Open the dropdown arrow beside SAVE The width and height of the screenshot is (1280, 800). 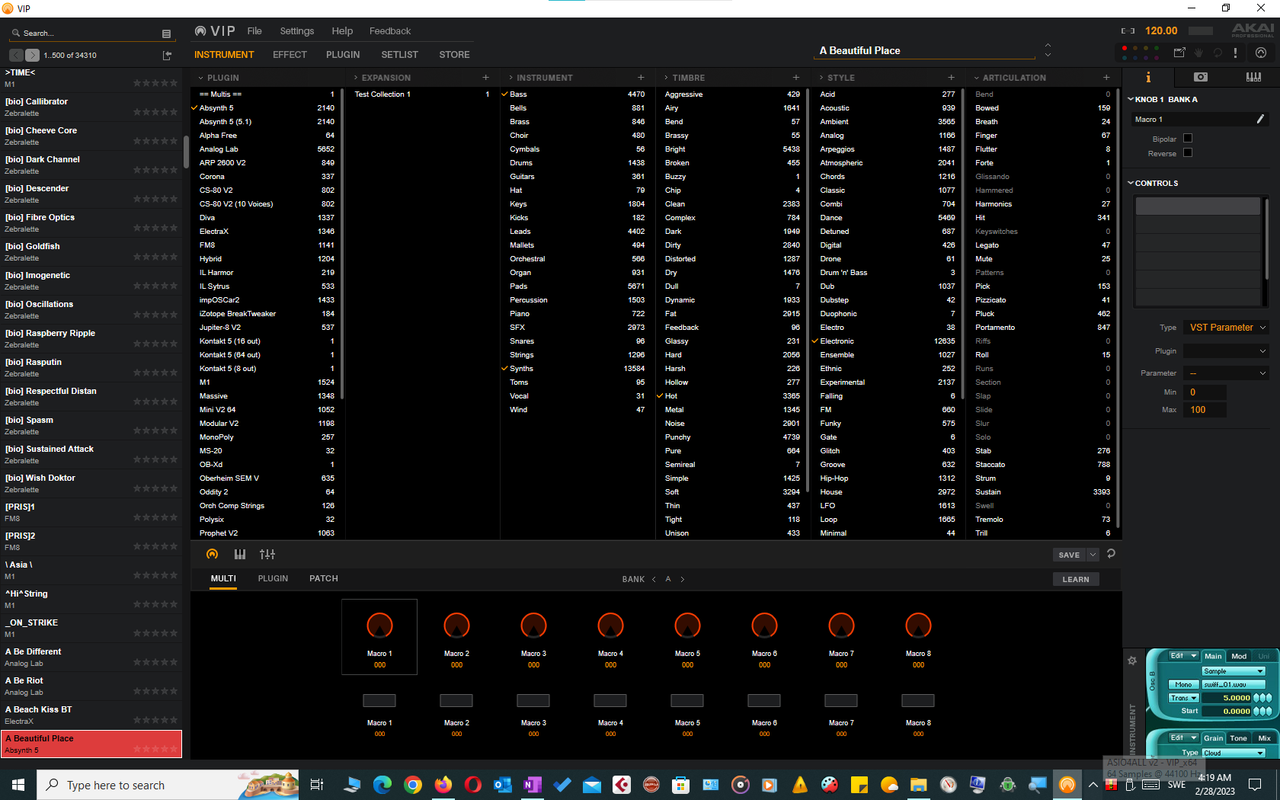point(1093,555)
